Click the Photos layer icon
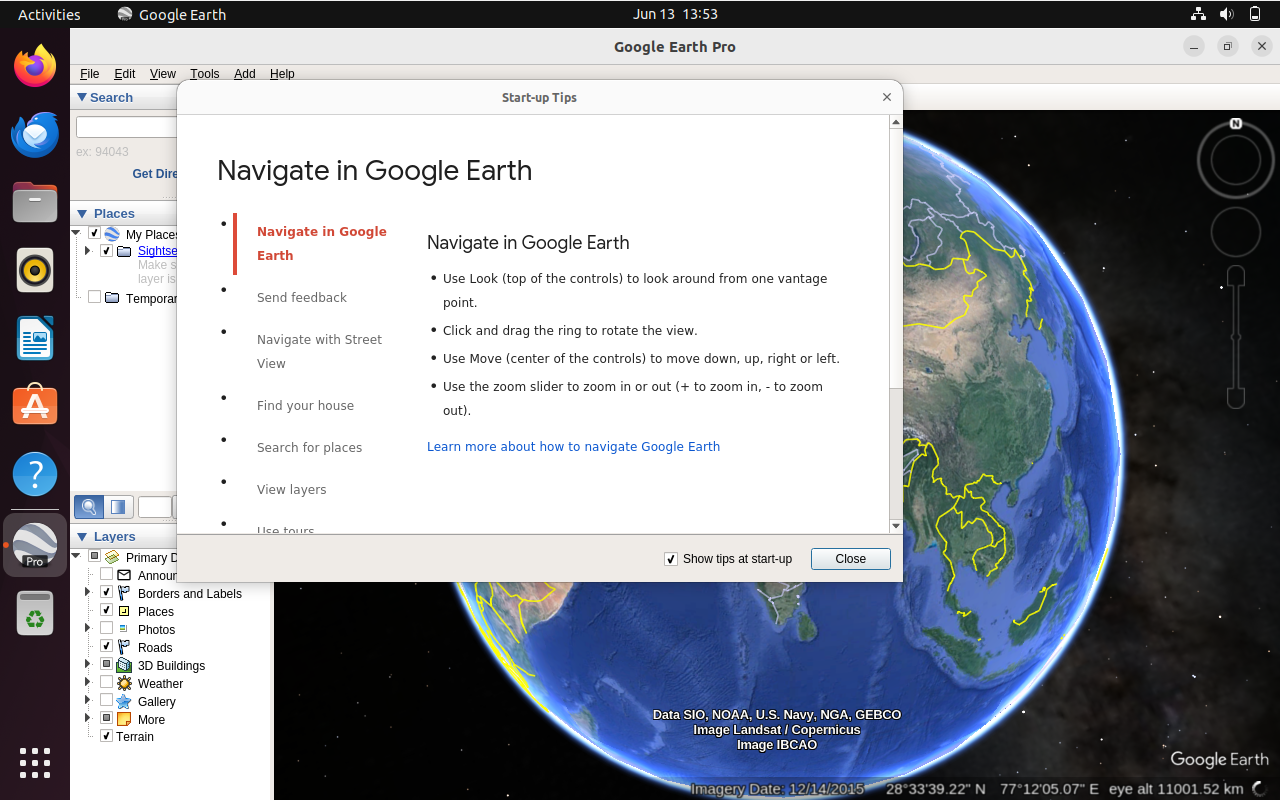Image resolution: width=1280 pixels, height=800 pixels. [124, 629]
